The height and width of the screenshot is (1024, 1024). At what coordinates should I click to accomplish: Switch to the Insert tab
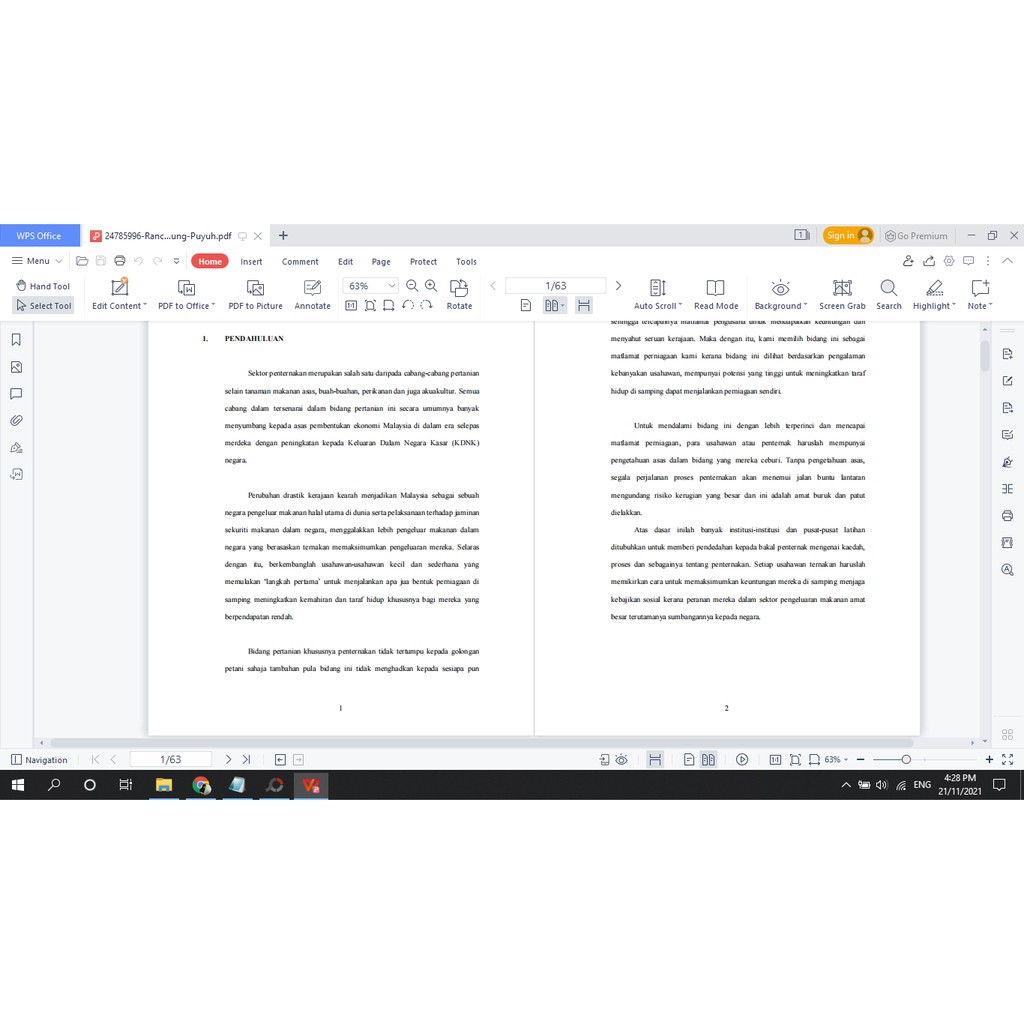[x=251, y=262]
